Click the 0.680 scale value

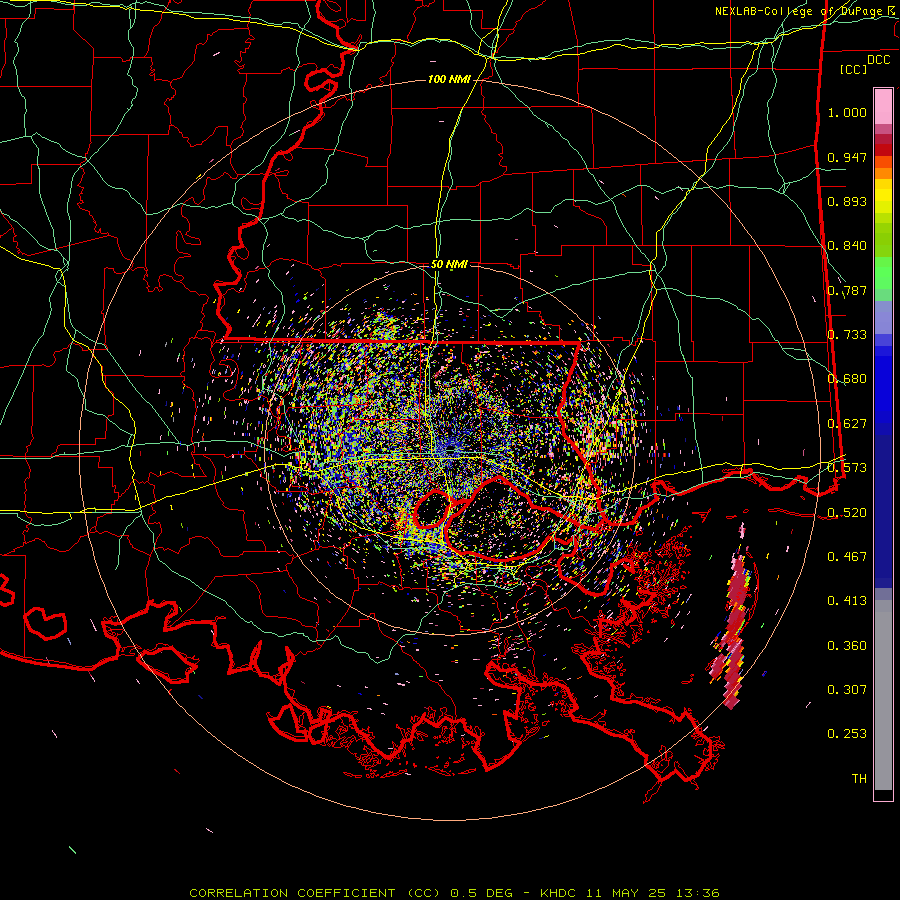point(847,379)
